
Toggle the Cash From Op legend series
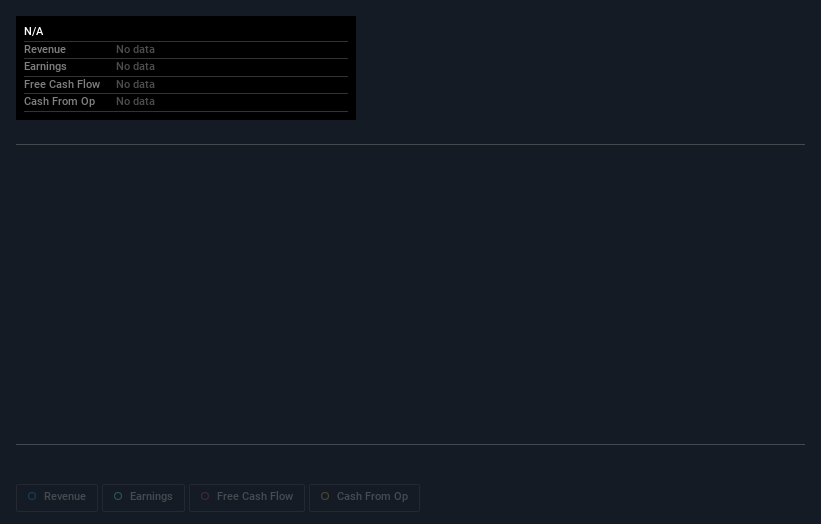364,497
